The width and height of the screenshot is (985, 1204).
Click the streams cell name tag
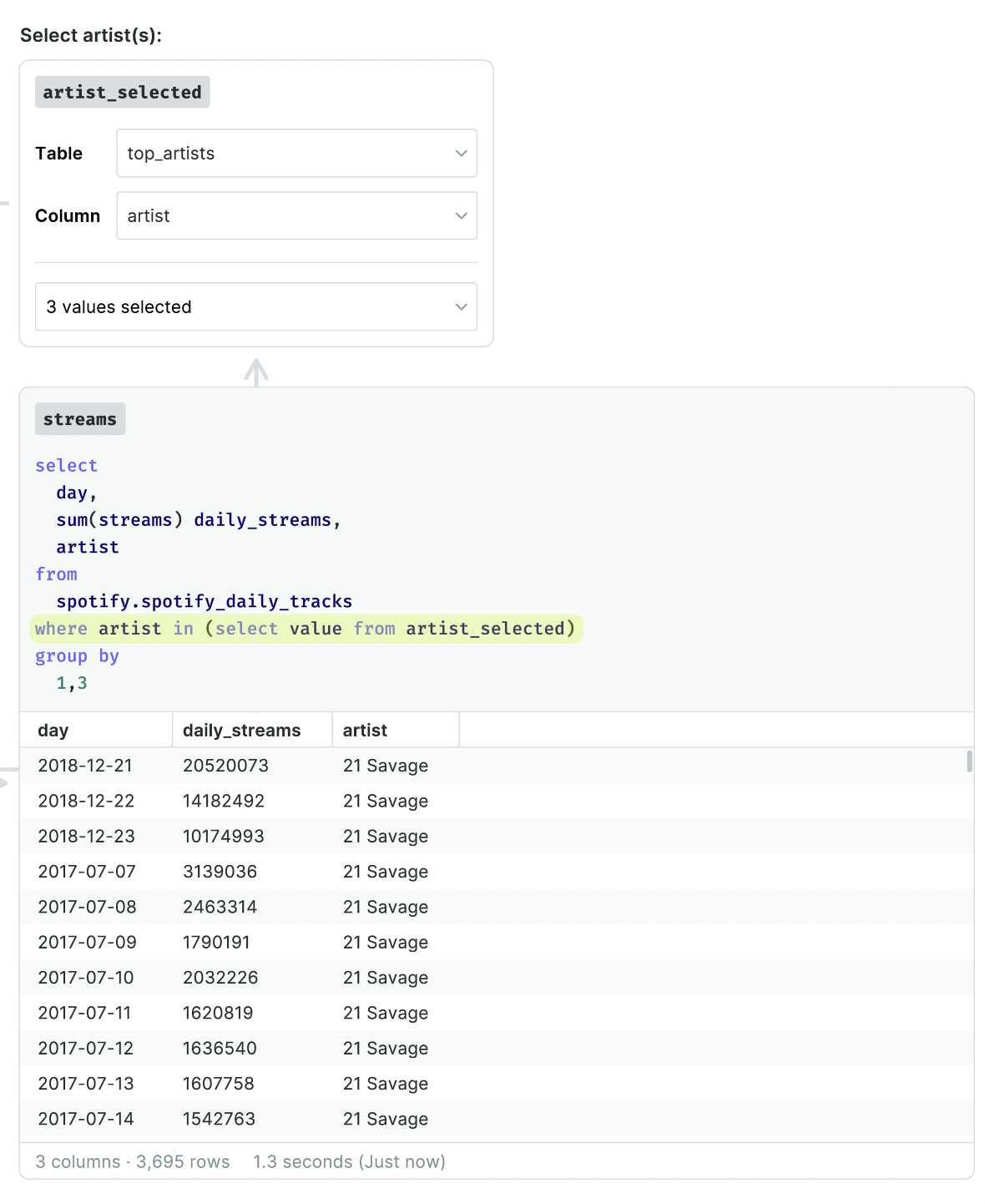coord(80,419)
